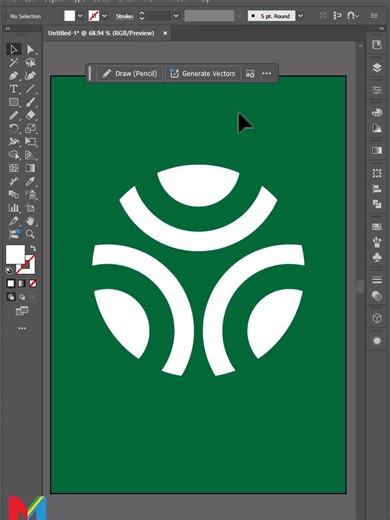The width and height of the screenshot is (390, 520).
Task: Select the Pencil/Shaper tool in tools panel
Action: click(14, 115)
